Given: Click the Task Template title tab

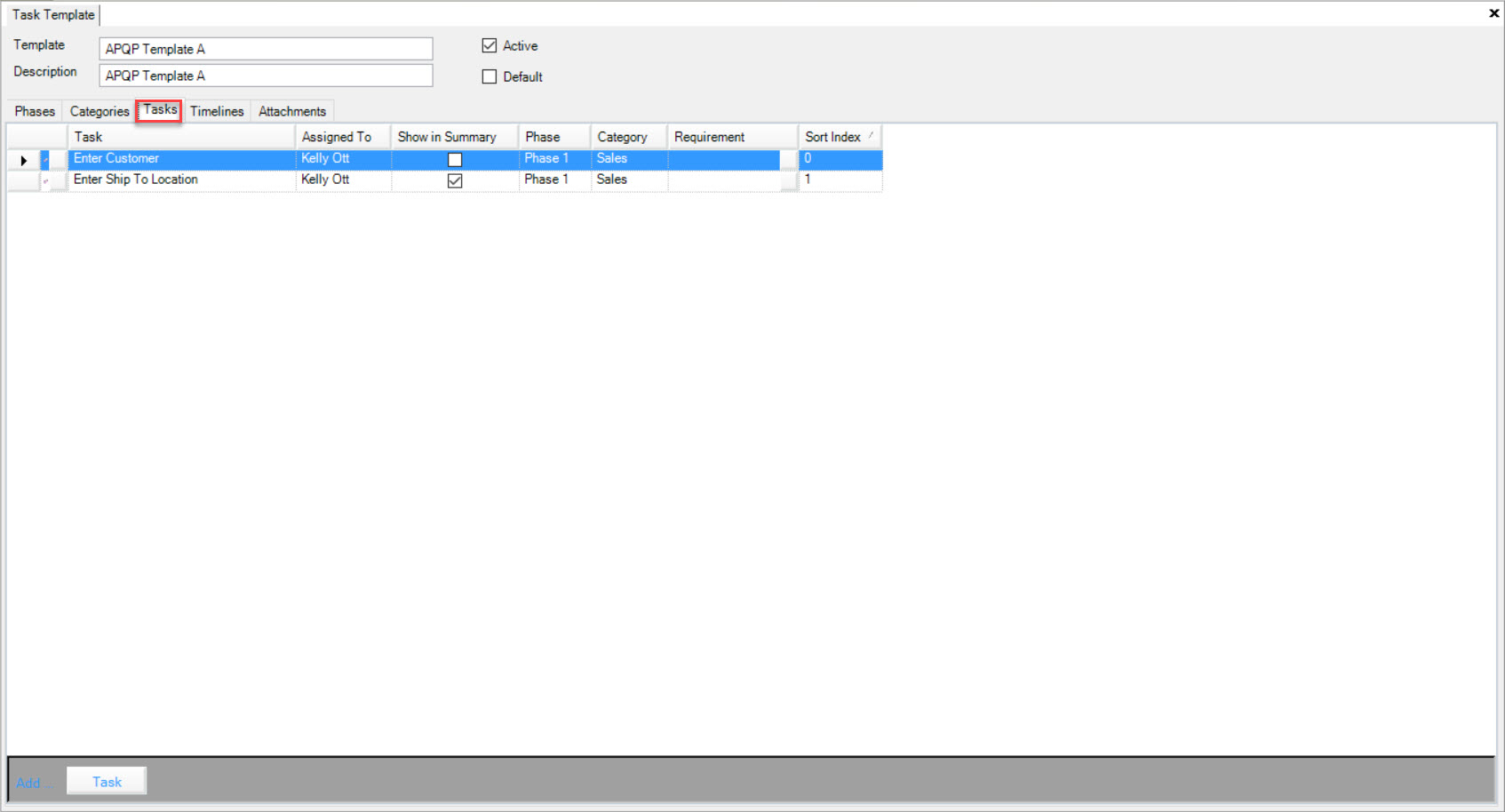Looking at the screenshot, I should pyautogui.click(x=53, y=14).
